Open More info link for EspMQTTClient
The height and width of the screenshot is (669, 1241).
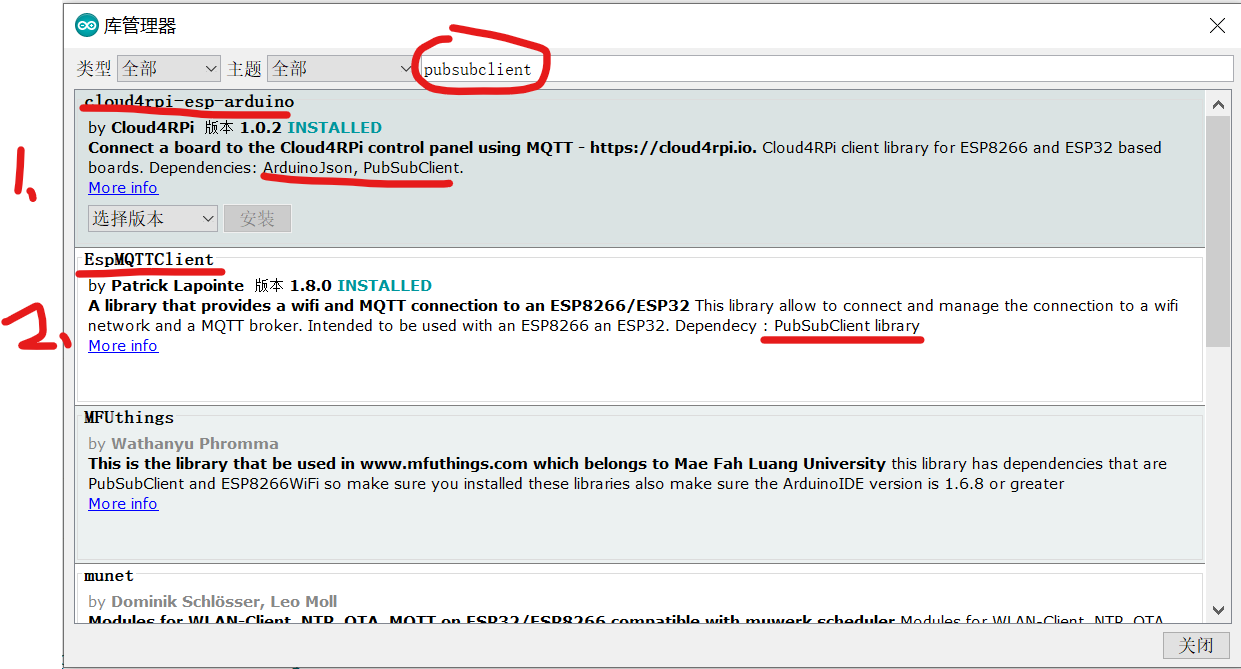point(123,346)
